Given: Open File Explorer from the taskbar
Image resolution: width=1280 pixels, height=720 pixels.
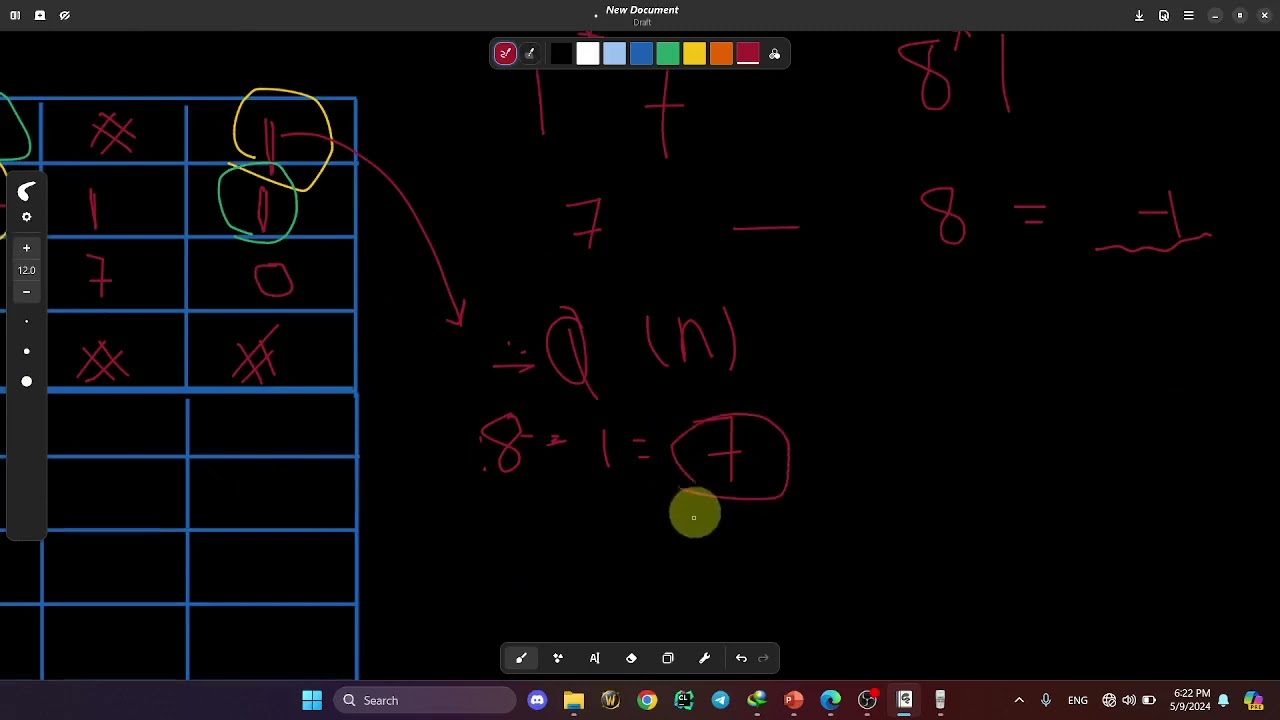Looking at the screenshot, I should tap(574, 700).
